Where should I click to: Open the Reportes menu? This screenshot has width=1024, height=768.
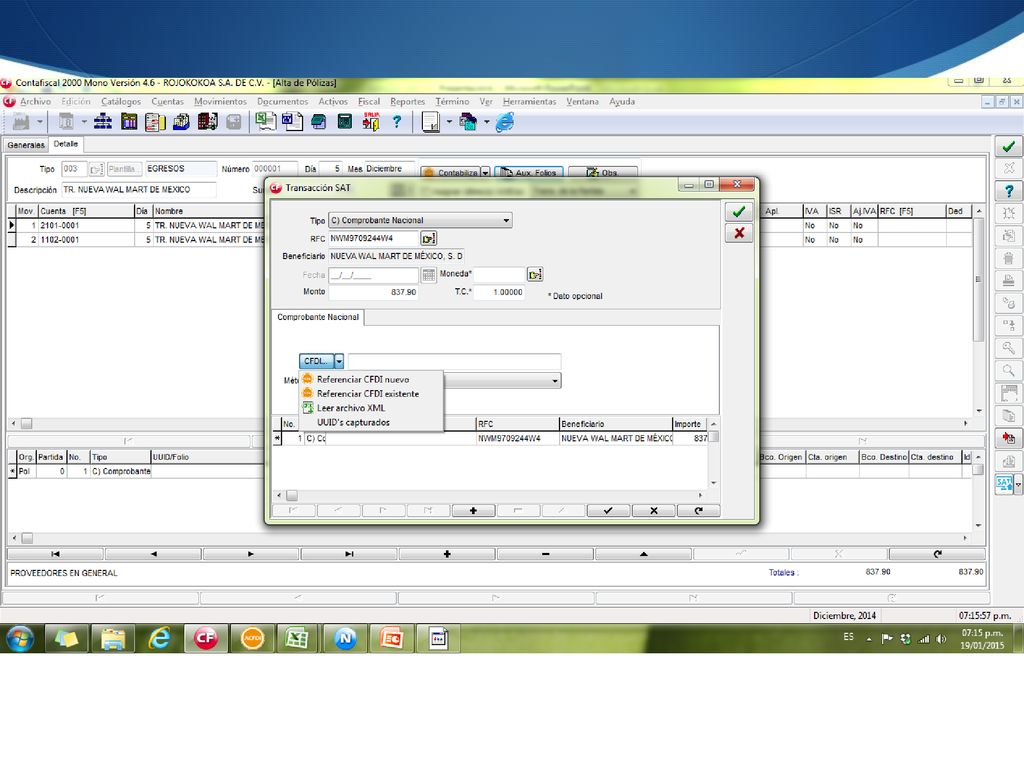tap(408, 101)
